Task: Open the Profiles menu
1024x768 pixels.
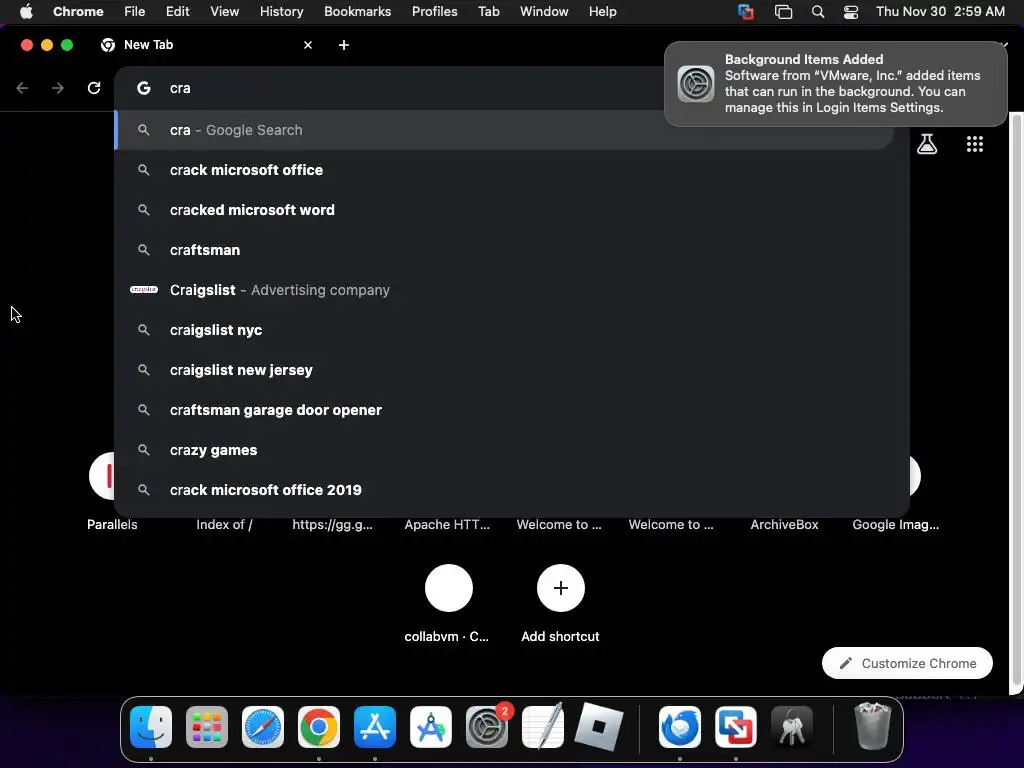Action: coord(434,12)
